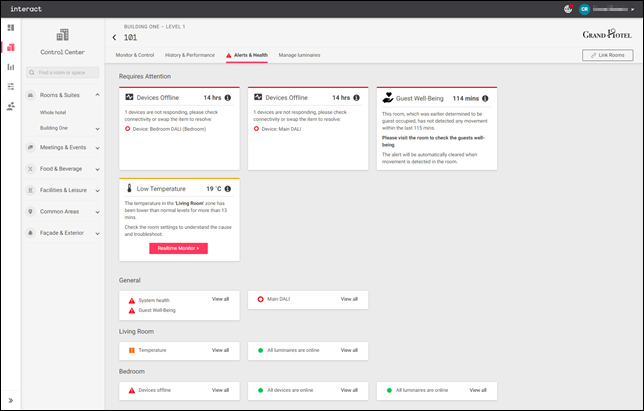Viewport: 644px width, 411px height.
Task: Open the Manage luminaires tab
Action: click(299, 55)
